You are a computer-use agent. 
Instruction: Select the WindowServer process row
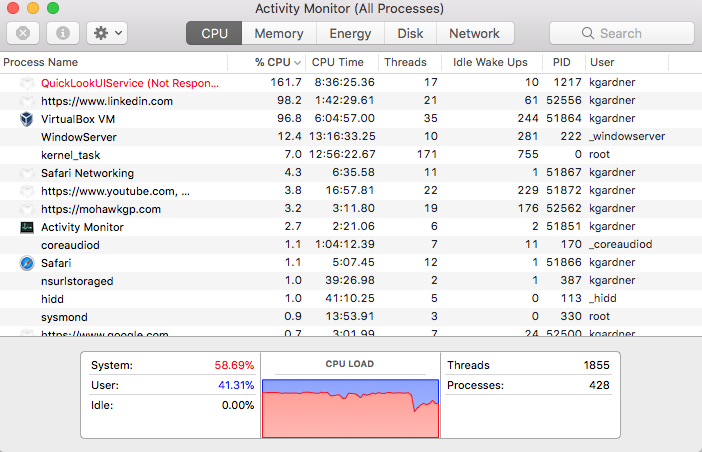coord(351,137)
